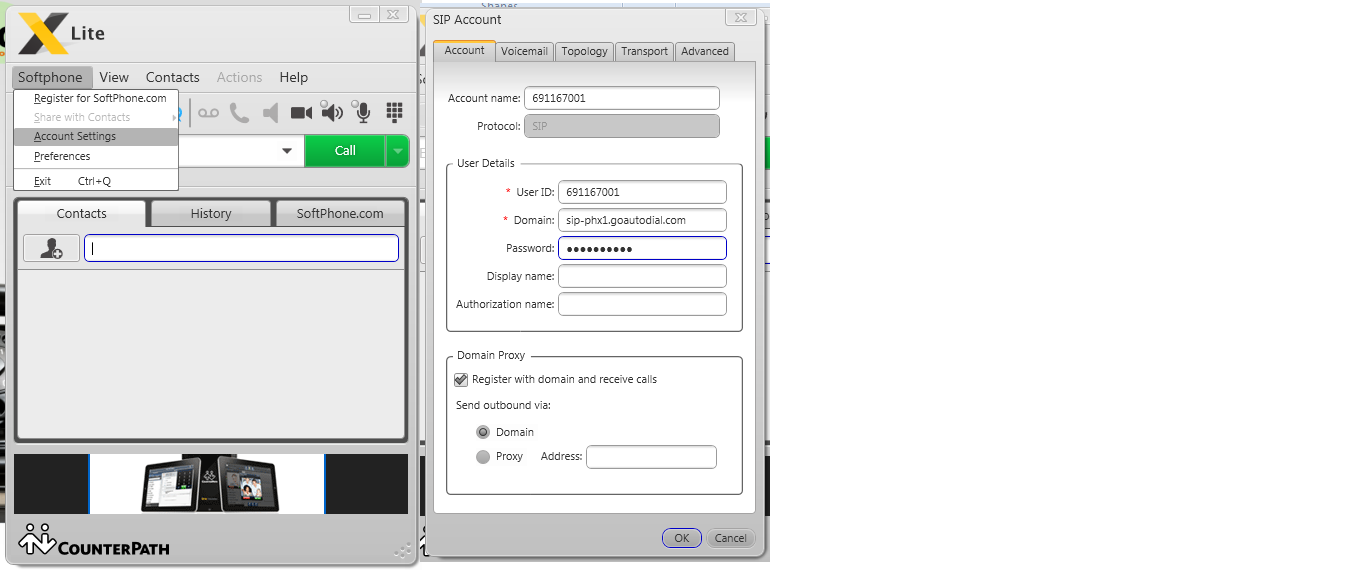Click the Authorization name field
Screen dimensions: 1360x570
click(642, 304)
